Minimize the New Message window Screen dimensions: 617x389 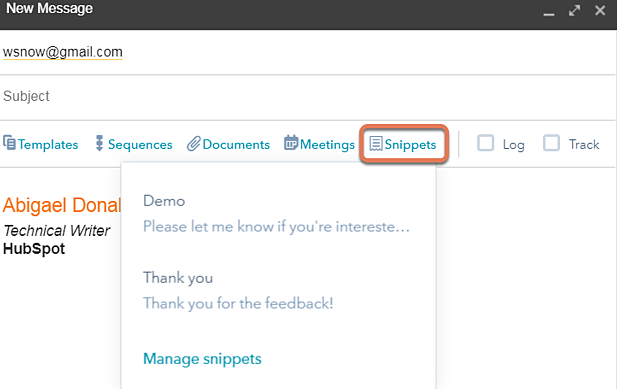click(x=549, y=15)
